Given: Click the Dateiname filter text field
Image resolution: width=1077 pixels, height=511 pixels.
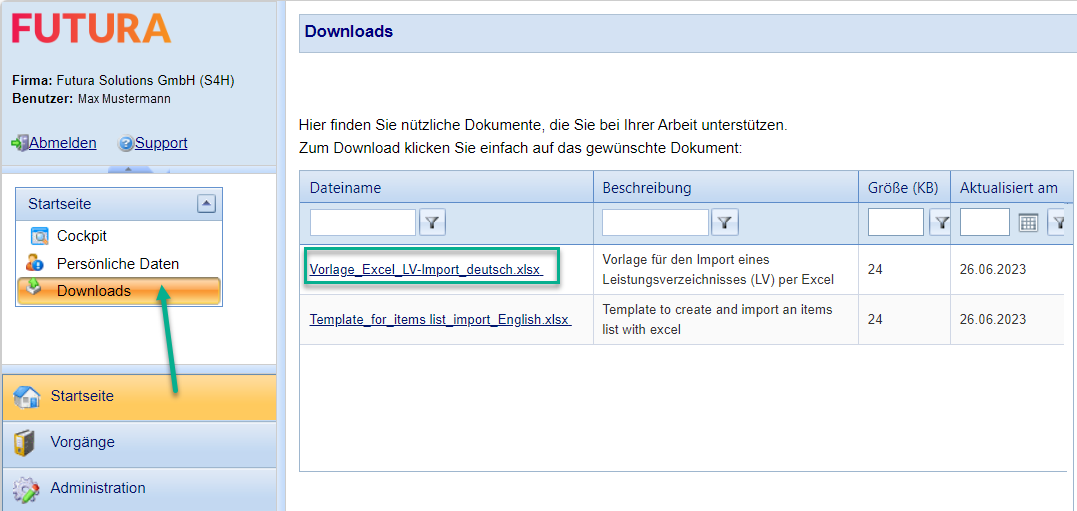Looking at the screenshot, I should (x=362, y=222).
